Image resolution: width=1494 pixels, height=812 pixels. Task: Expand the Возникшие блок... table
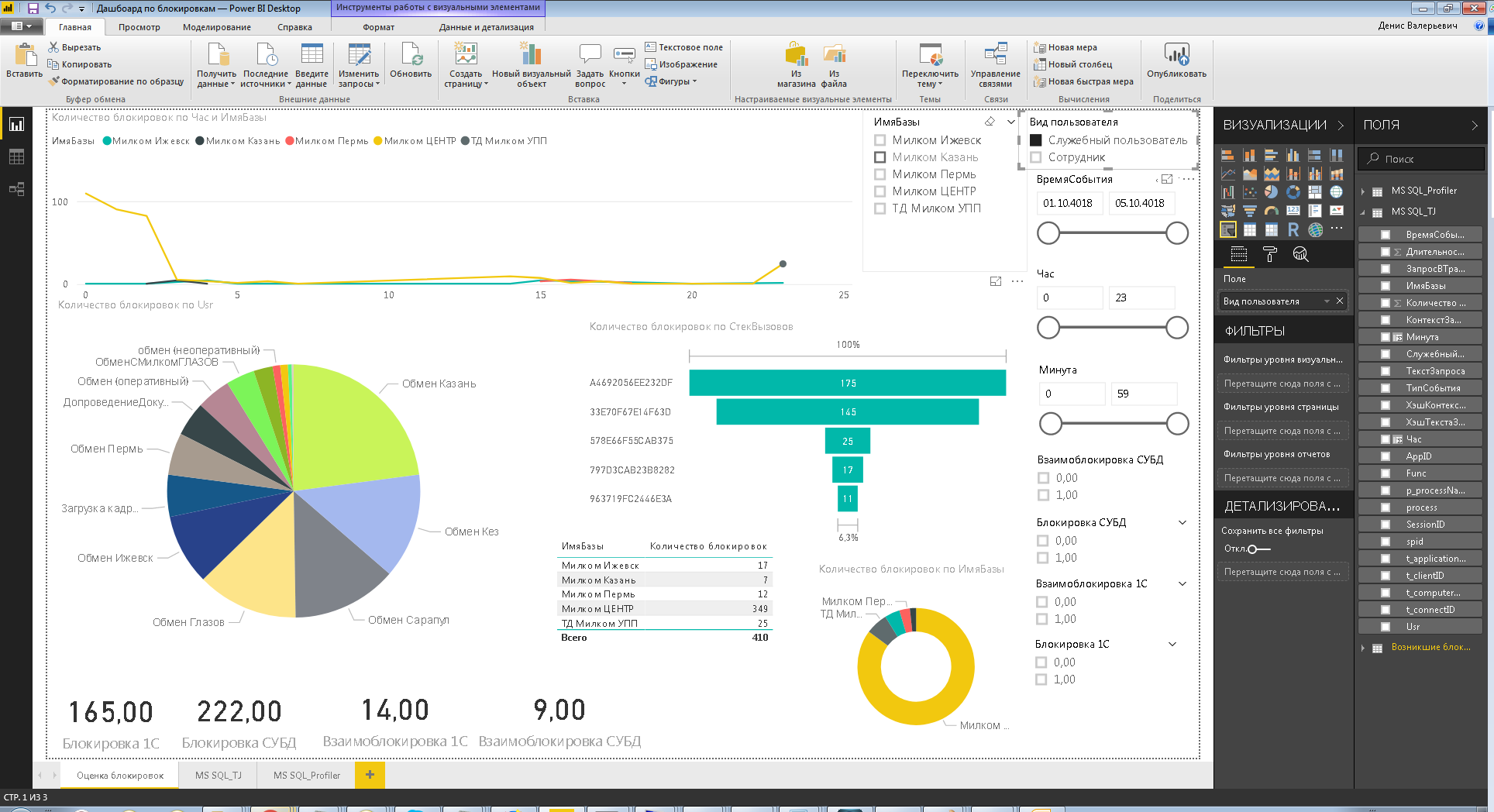coord(1363,648)
